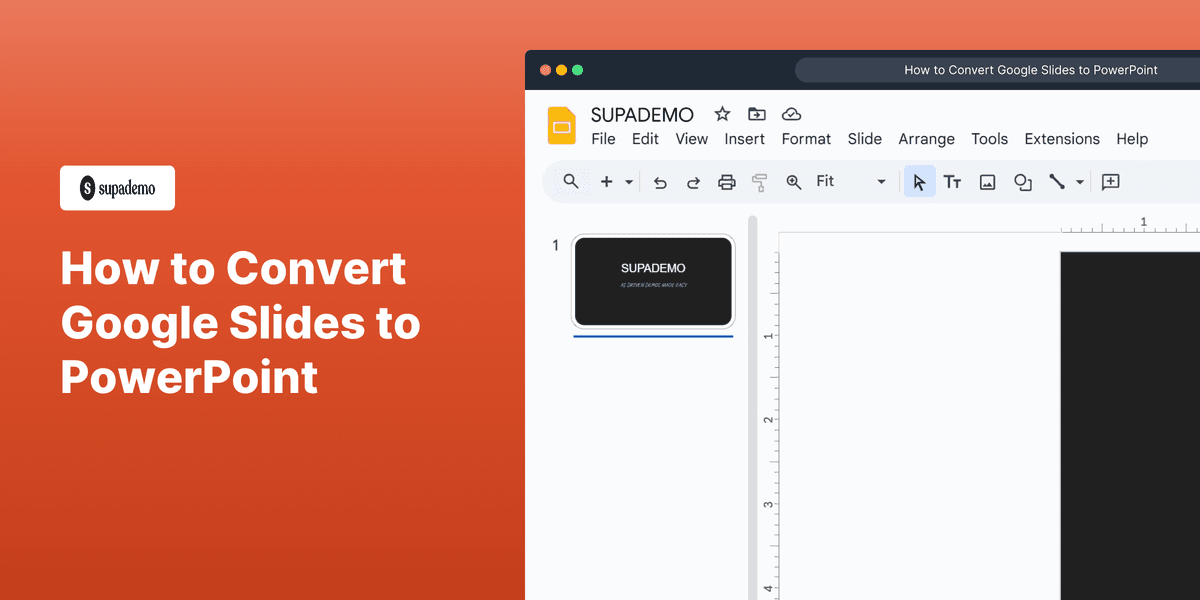Image resolution: width=1200 pixels, height=600 pixels.
Task: Click the Google Slides home icon
Action: [x=561, y=125]
